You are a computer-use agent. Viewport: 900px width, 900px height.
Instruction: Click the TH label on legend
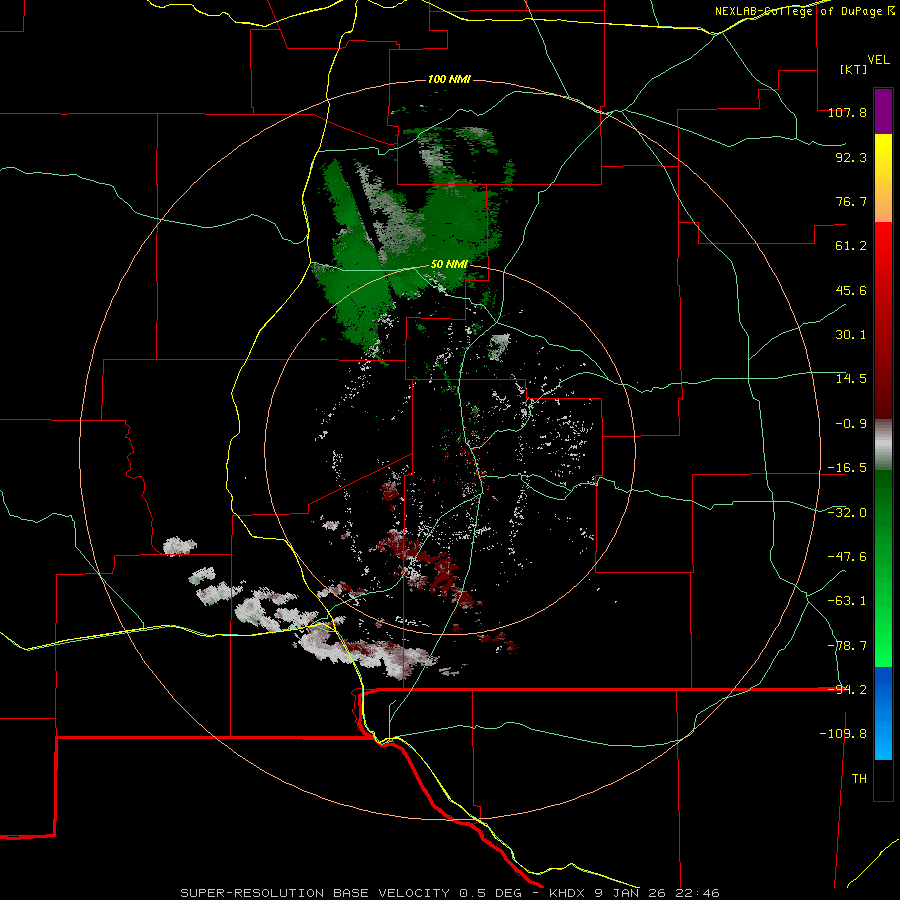coord(859,779)
